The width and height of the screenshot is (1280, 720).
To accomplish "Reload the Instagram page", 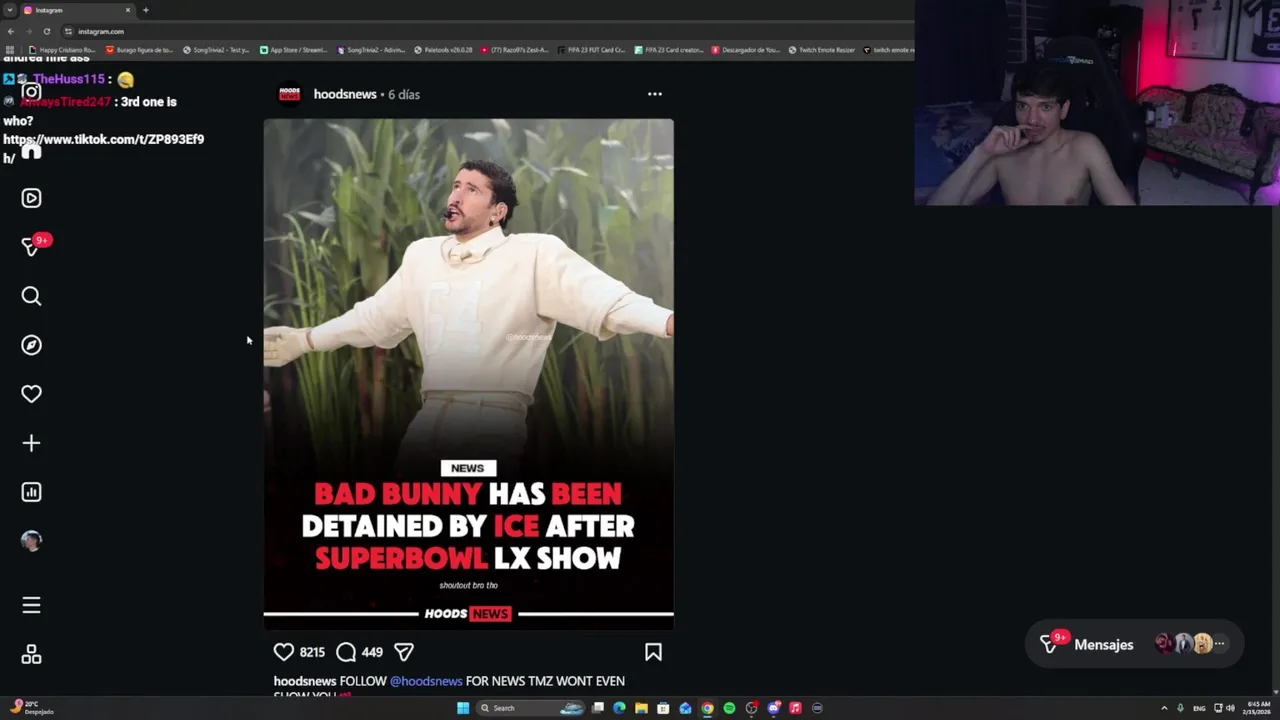I will (46, 31).
